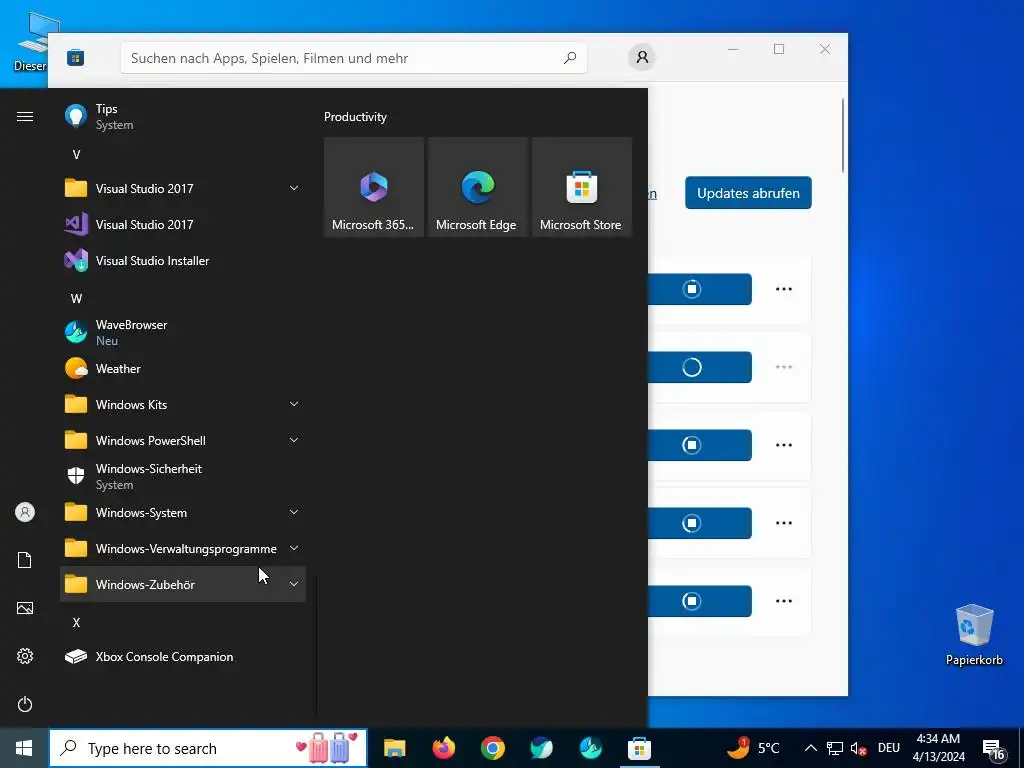This screenshot has width=1024, height=768.
Task: Click the Windows Start button
Action: point(24,748)
